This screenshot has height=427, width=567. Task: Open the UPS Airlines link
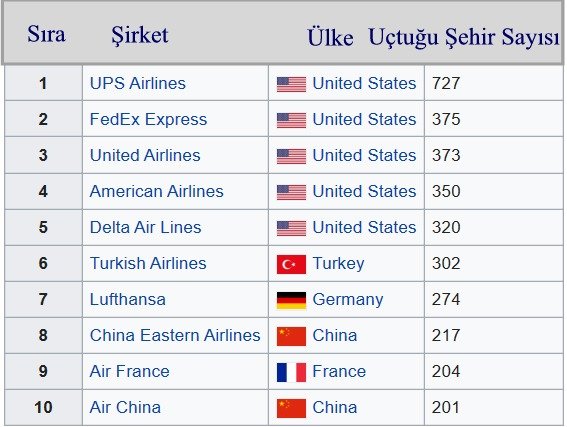coord(137,84)
